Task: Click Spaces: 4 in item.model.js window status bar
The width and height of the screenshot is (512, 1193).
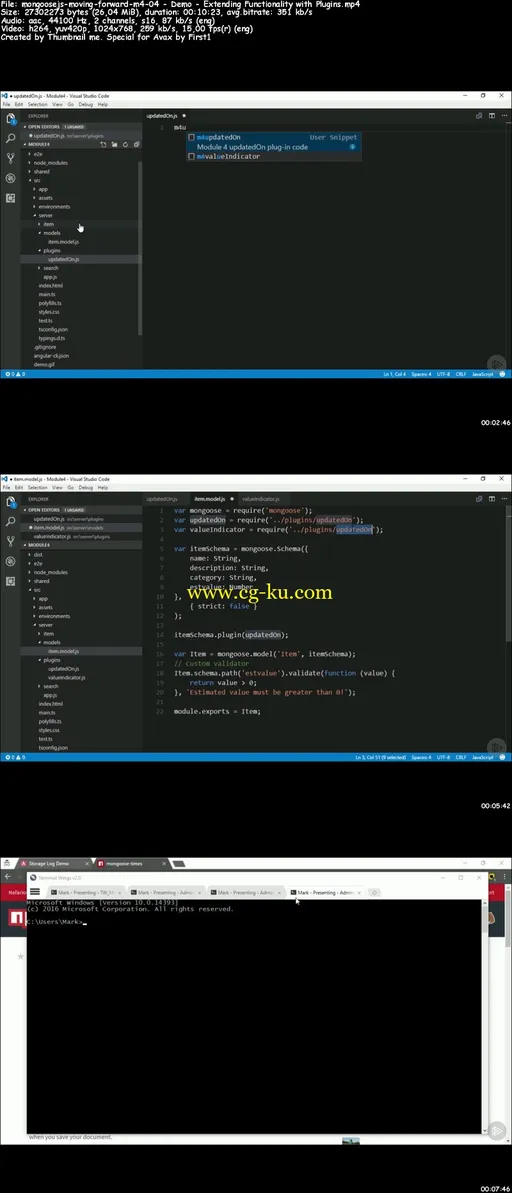Action: coord(422,758)
